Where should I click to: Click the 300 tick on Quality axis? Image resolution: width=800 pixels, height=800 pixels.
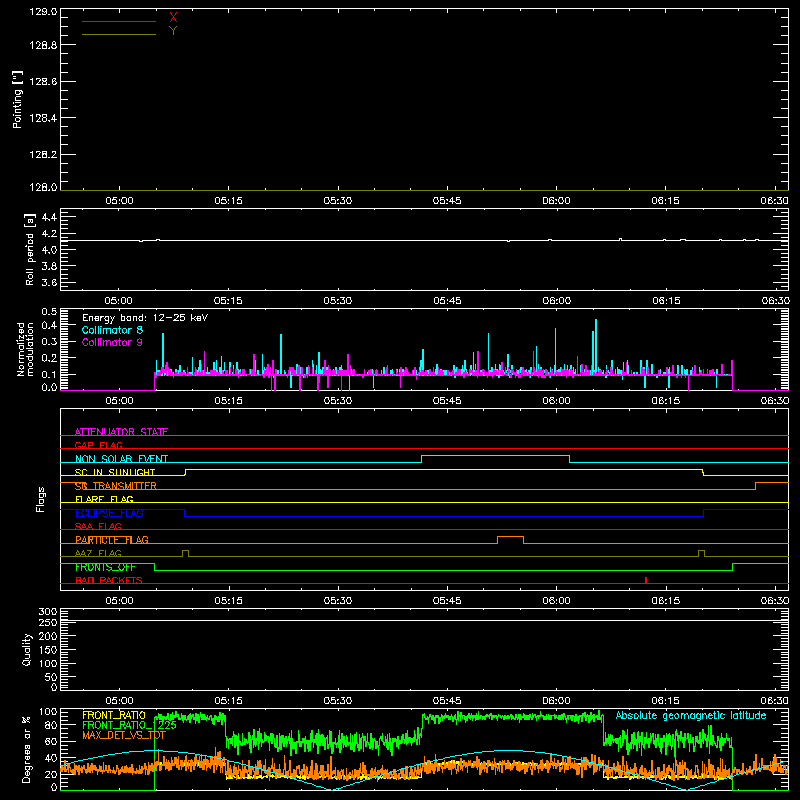[x=48, y=612]
